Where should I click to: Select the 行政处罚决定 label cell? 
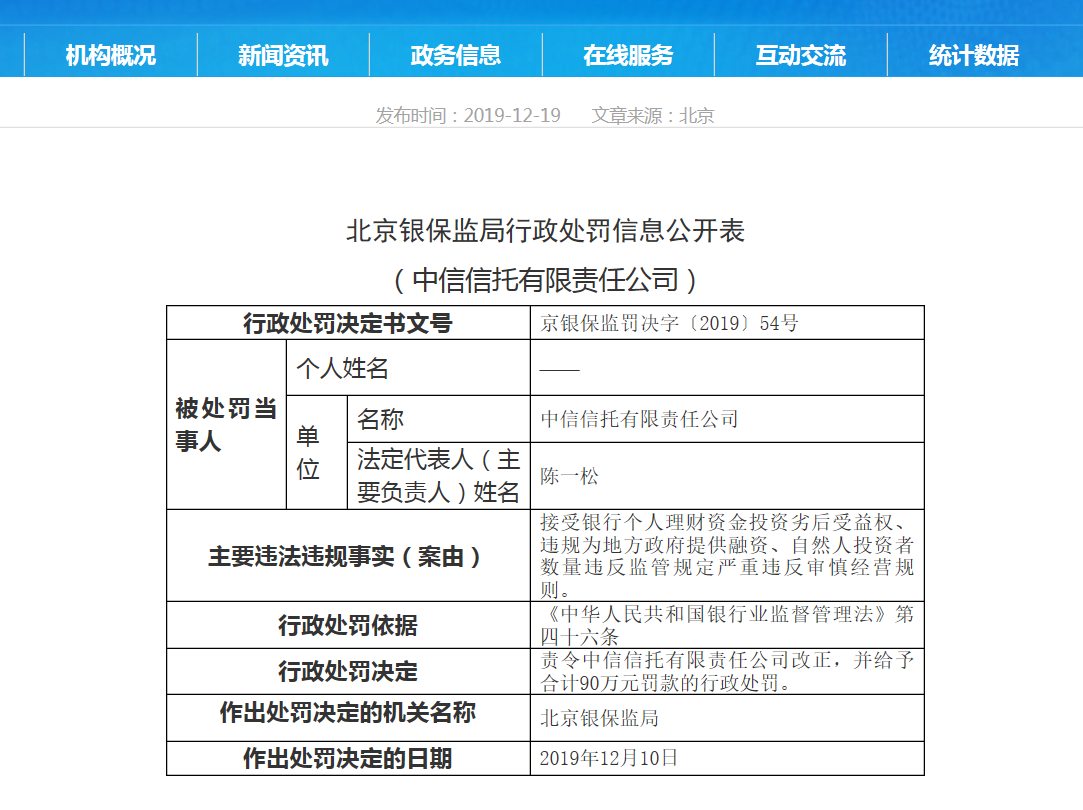[348, 671]
